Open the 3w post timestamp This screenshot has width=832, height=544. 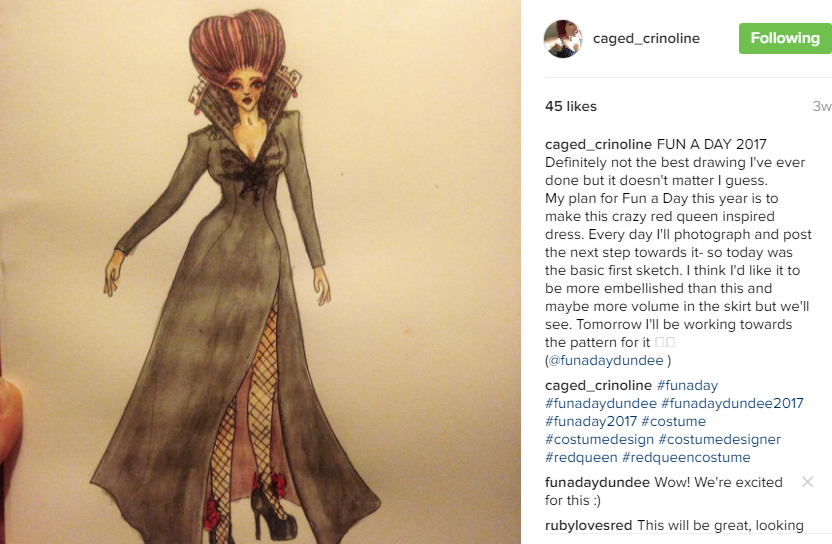[822, 106]
